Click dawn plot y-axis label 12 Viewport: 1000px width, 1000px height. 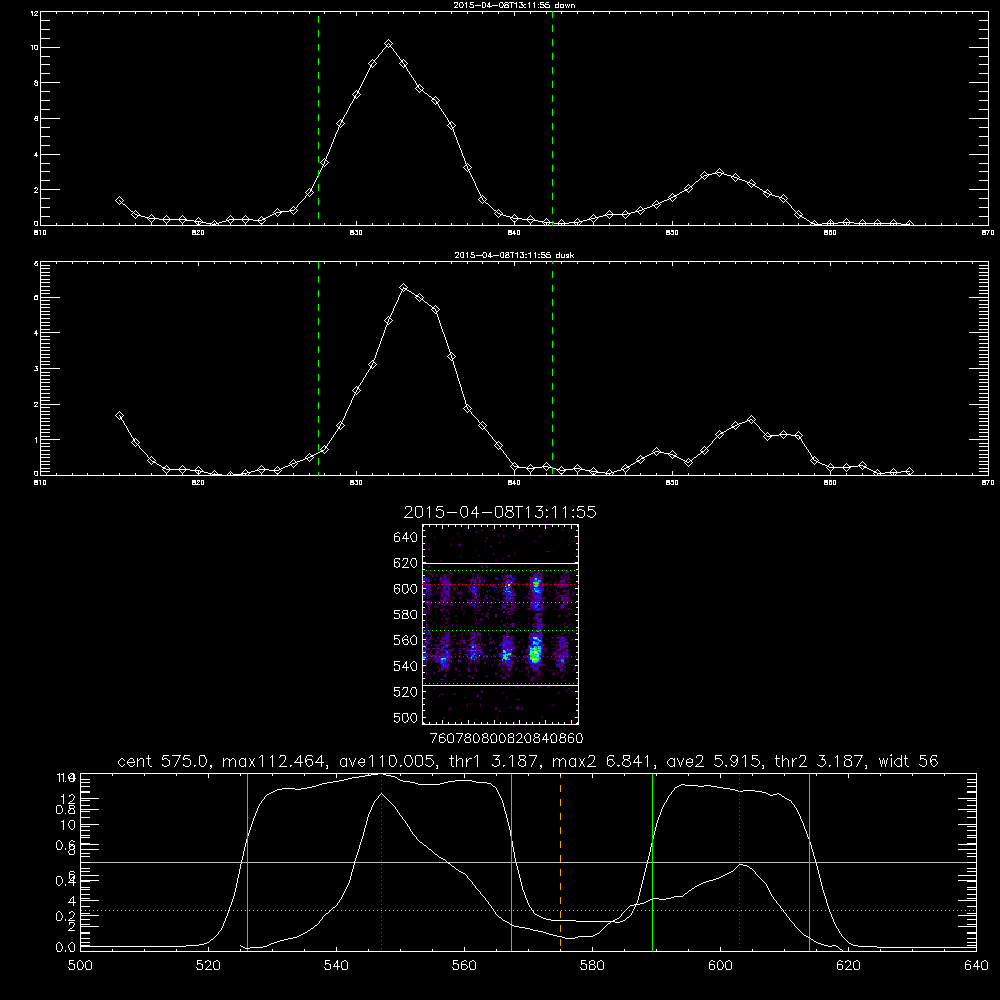click(x=33, y=13)
